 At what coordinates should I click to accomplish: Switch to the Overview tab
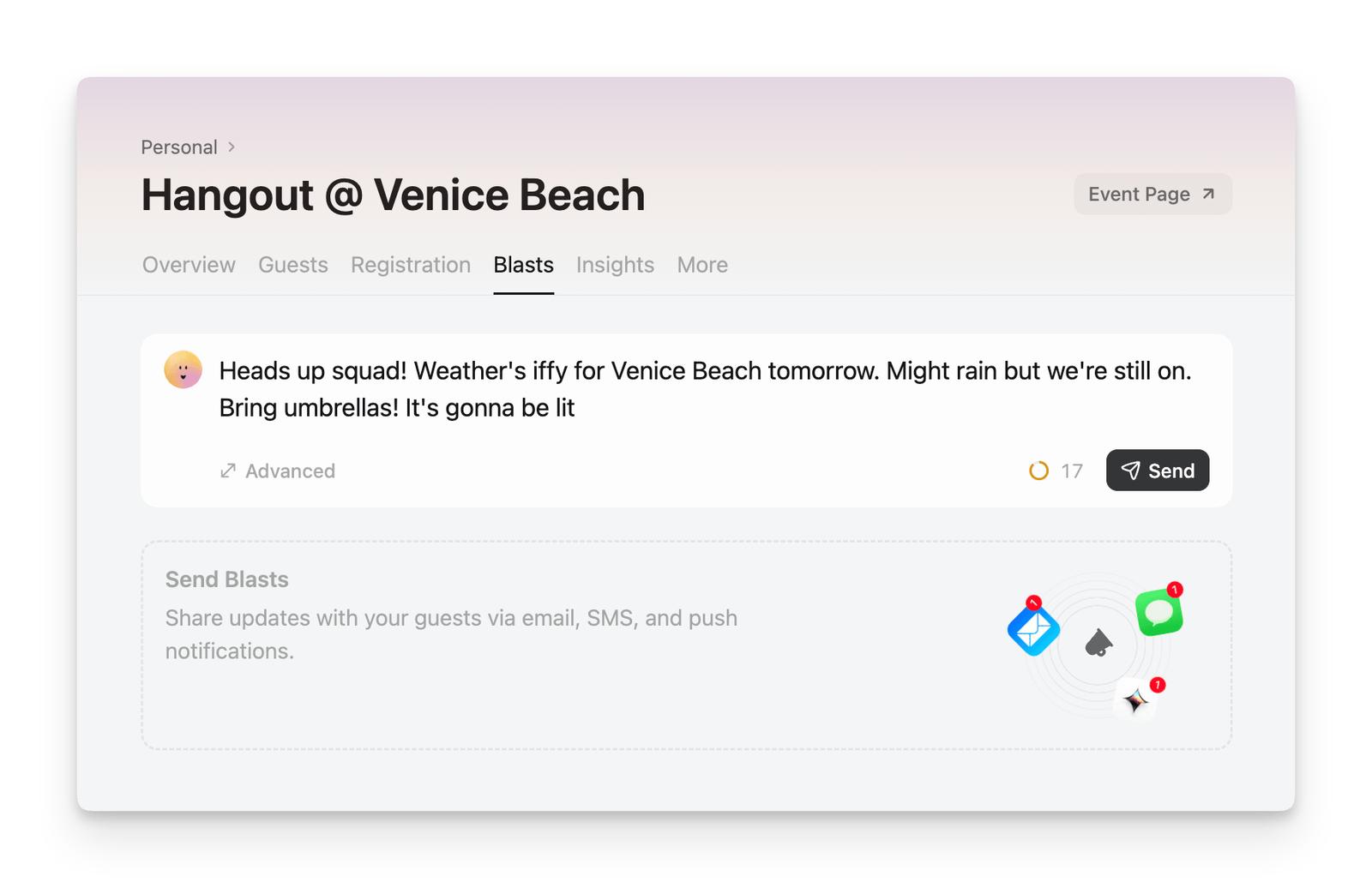click(189, 265)
